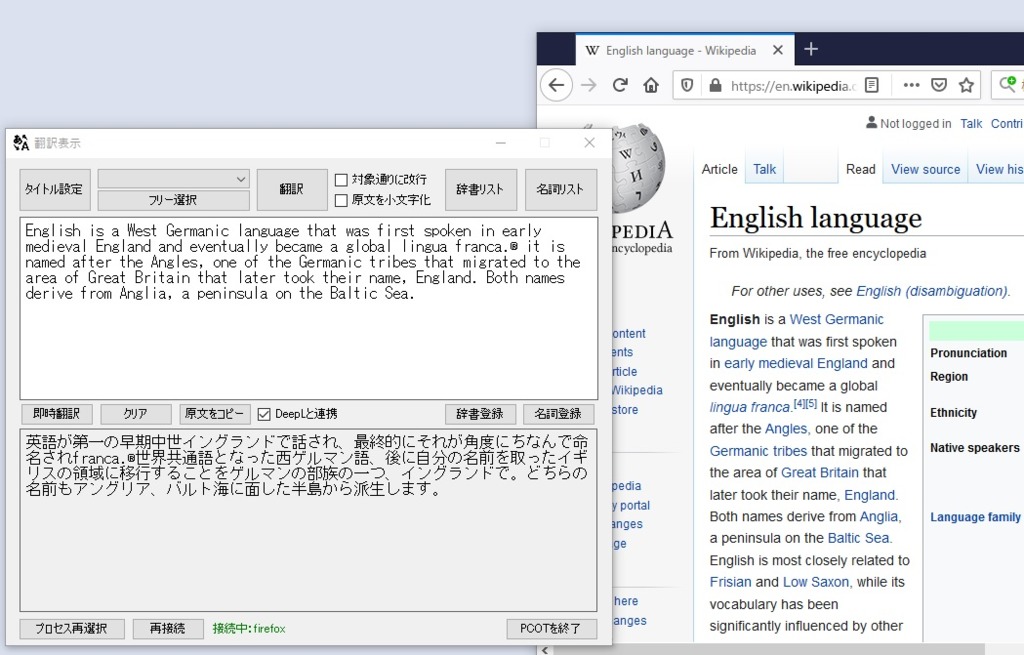Follow the Frisian link

tap(731, 582)
